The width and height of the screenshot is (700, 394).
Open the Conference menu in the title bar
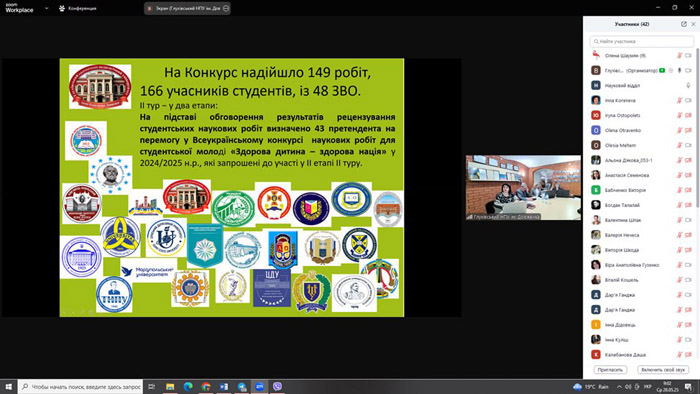[x=78, y=8]
